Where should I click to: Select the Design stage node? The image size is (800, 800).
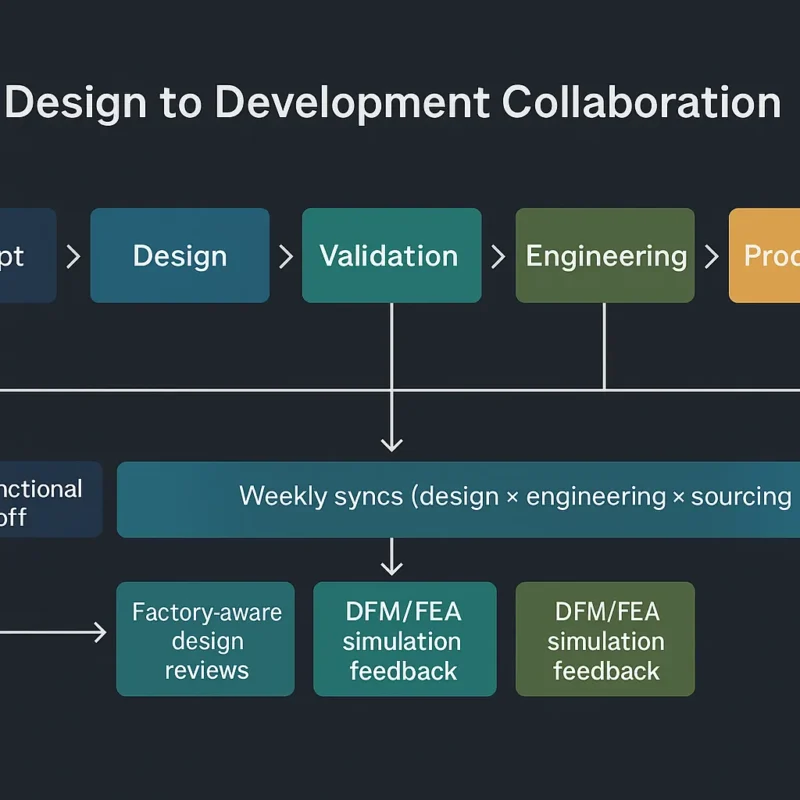[179, 256]
